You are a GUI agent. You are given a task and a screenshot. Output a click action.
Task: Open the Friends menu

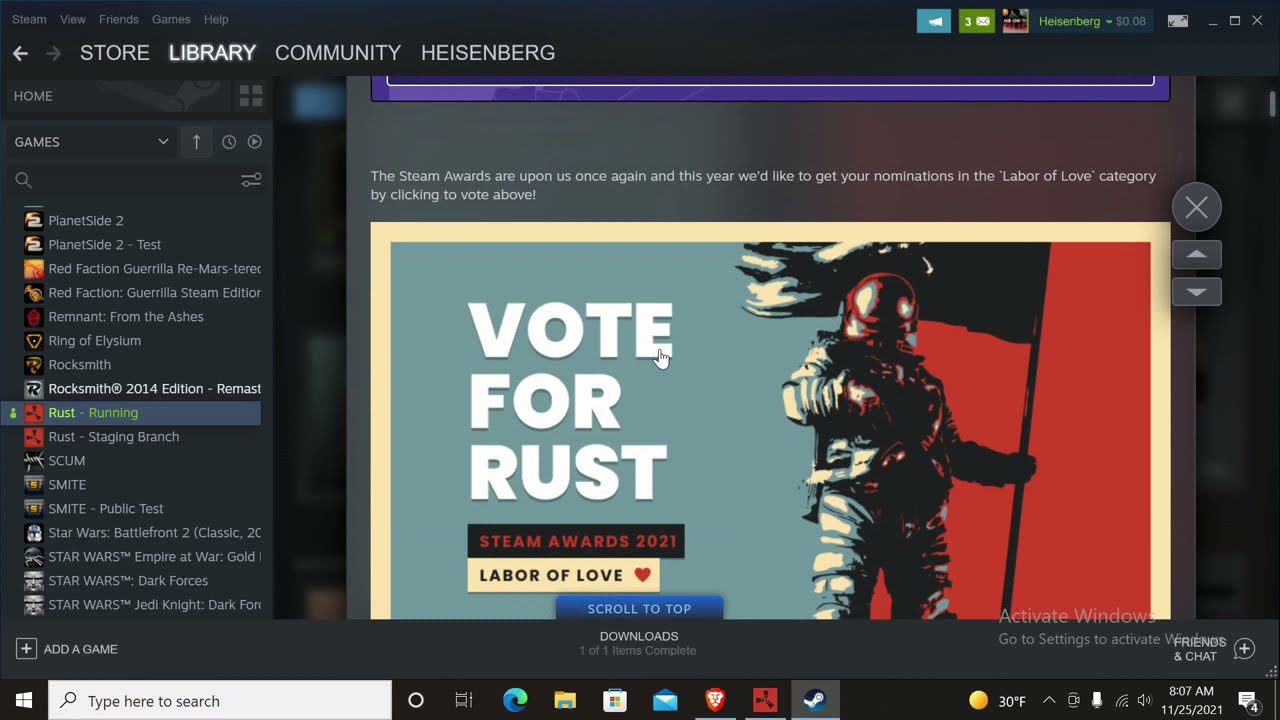(119, 19)
